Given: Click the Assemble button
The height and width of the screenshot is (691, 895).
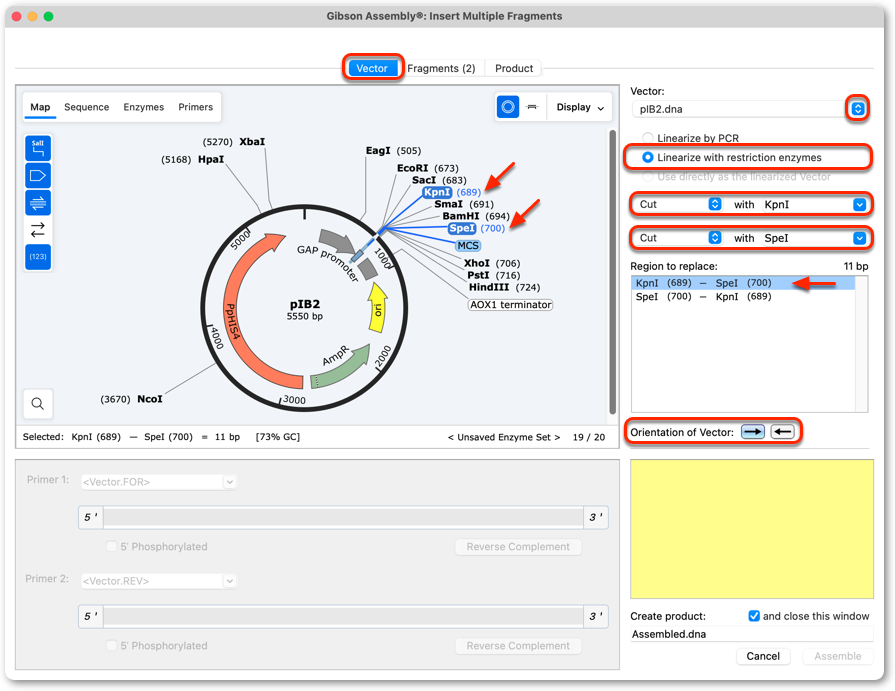Looking at the screenshot, I should [x=837, y=656].
